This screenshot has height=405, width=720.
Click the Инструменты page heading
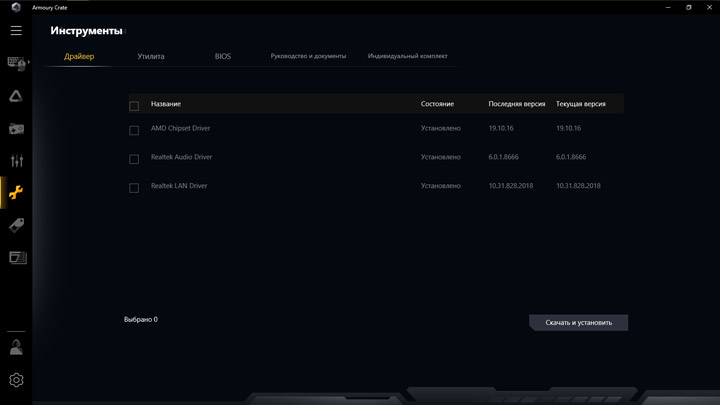(x=86, y=31)
